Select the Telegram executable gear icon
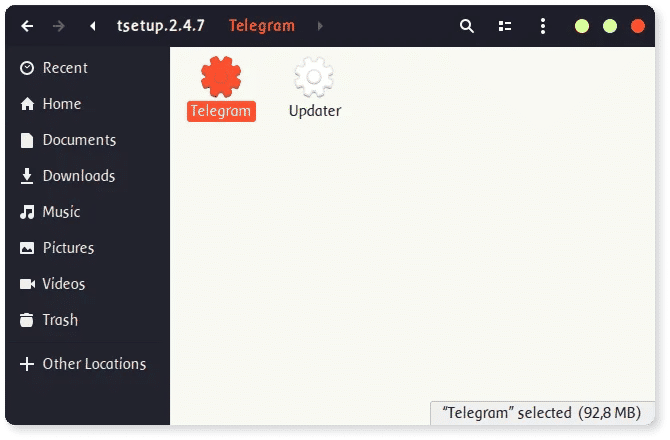 221,77
